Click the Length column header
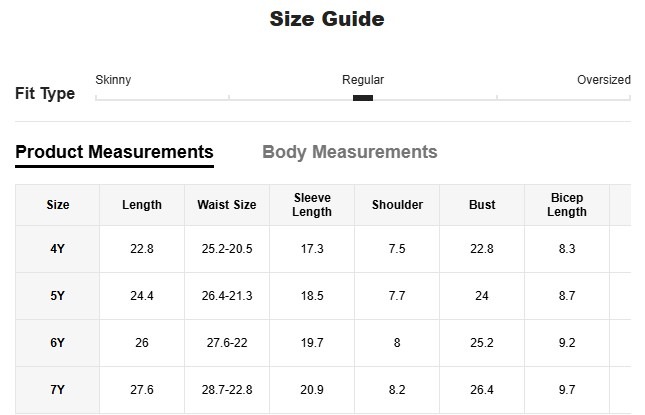This screenshot has width=645, height=415. [142, 205]
